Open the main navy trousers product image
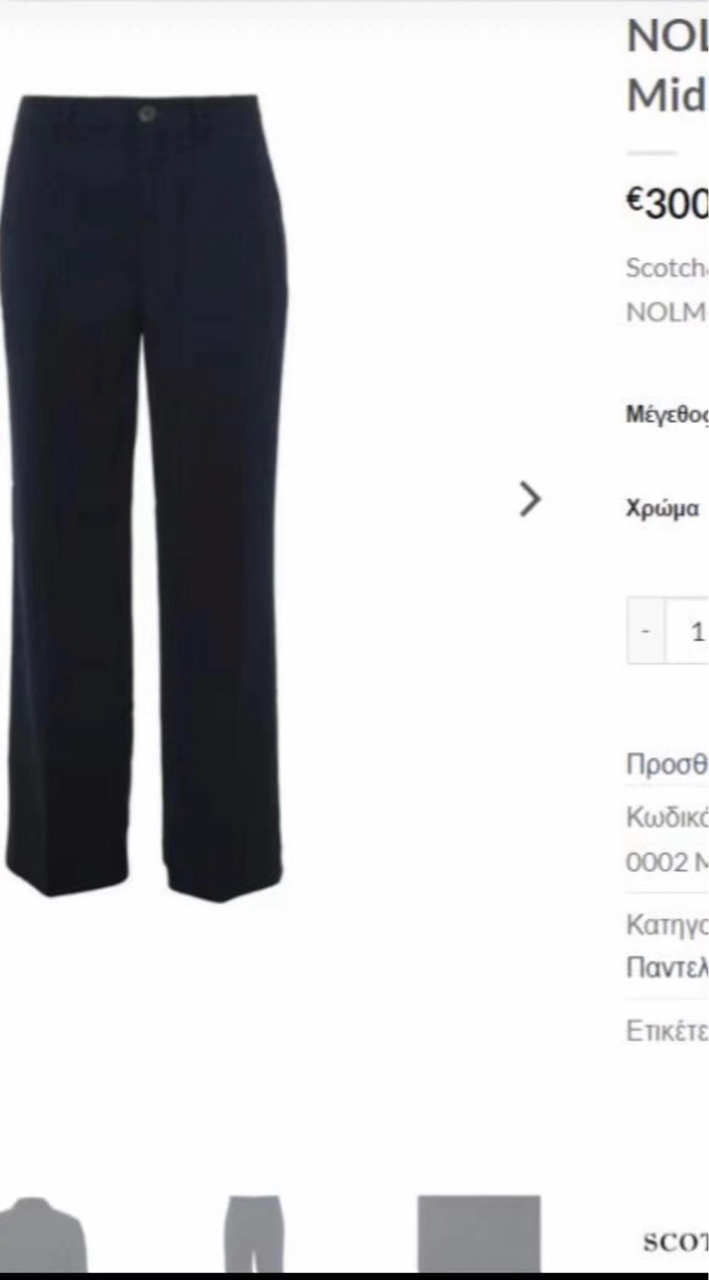This screenshot has height=1280, width=709. [145, 497]
